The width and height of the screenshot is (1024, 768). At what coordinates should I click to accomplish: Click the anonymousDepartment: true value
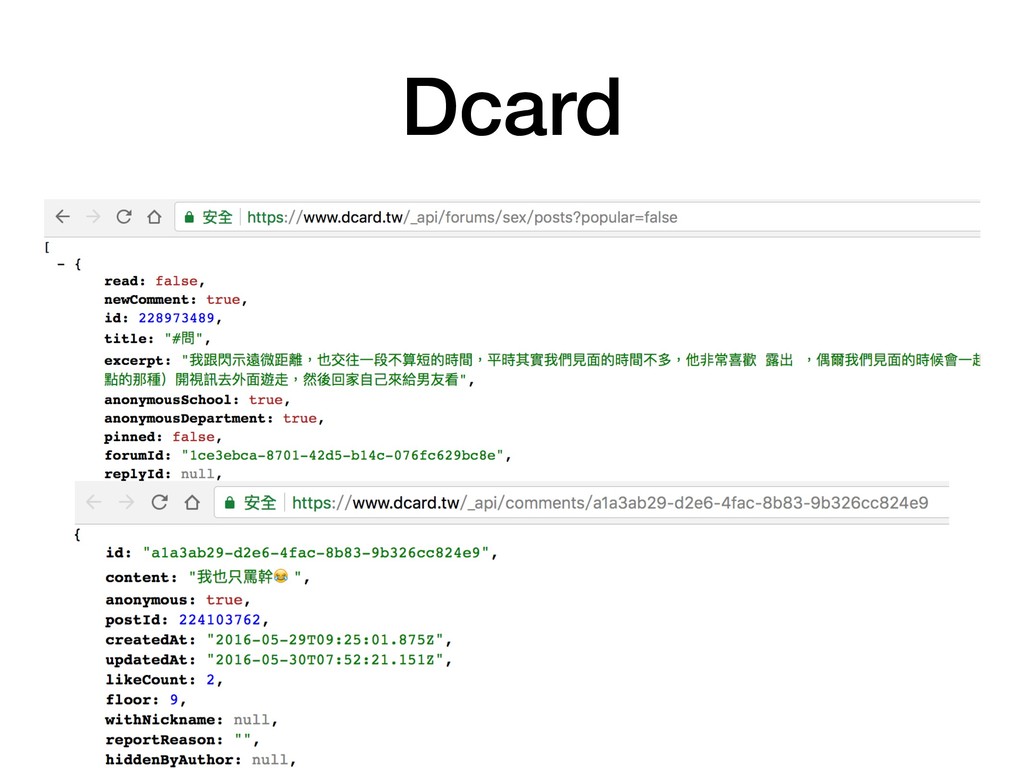[300, 418]
